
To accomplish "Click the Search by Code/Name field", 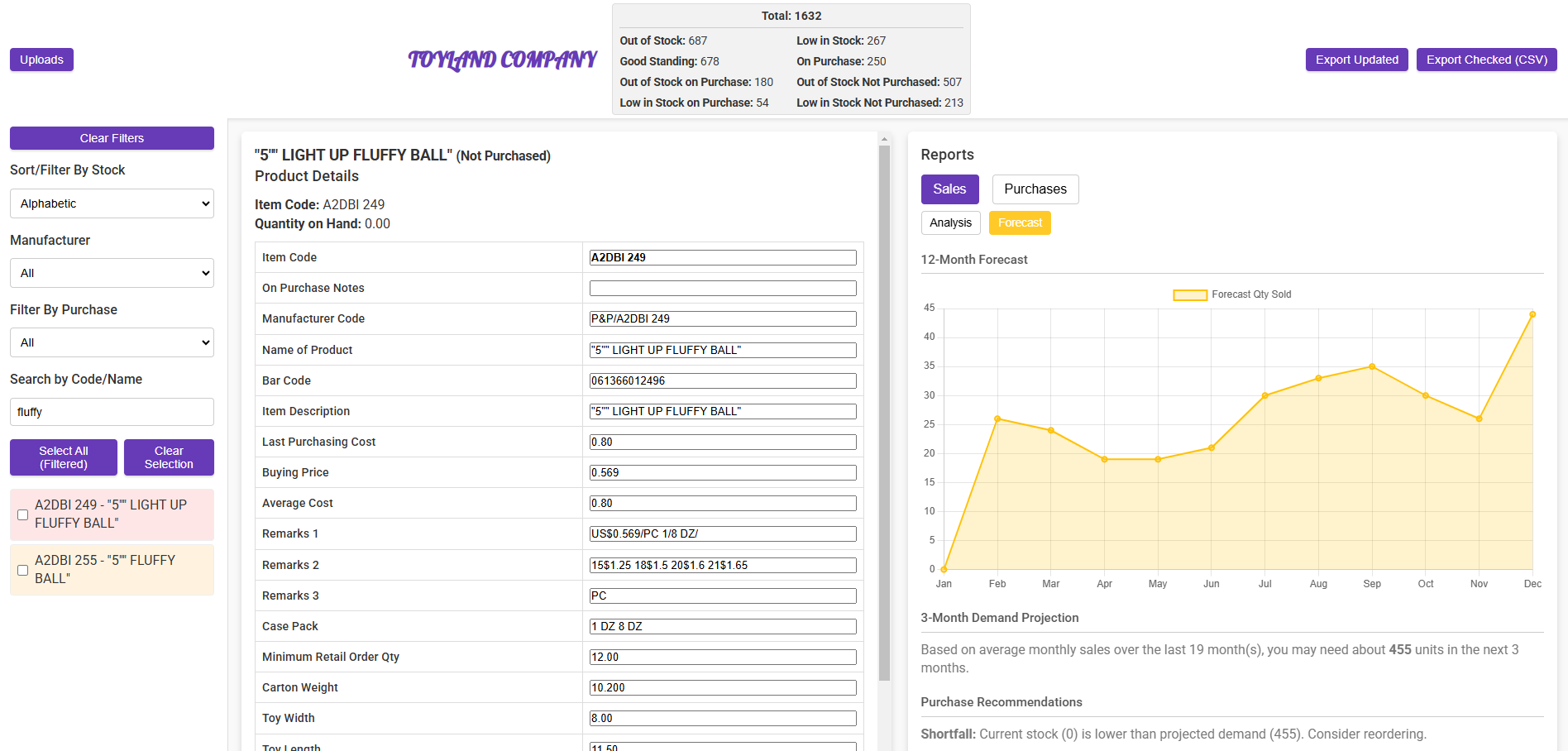I will click(x=112, y=412).
